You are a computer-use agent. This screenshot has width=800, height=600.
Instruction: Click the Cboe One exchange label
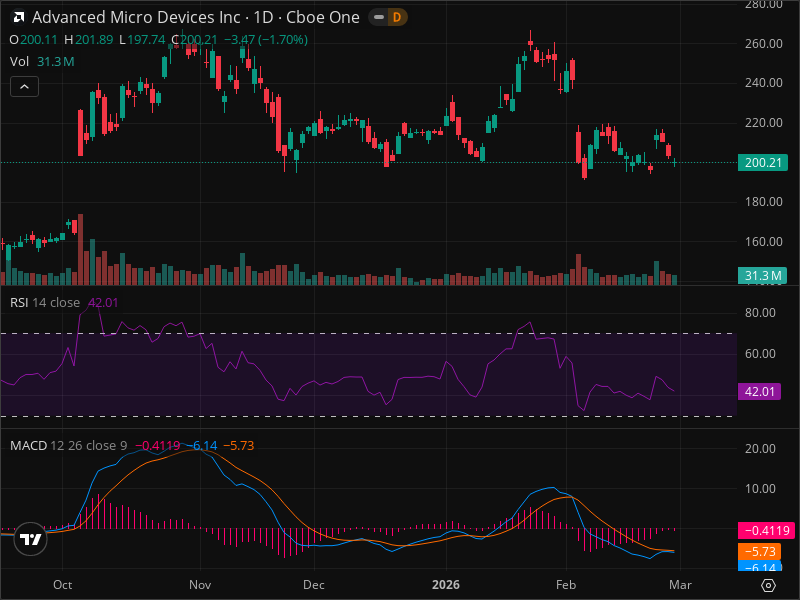tap(322, 17)
